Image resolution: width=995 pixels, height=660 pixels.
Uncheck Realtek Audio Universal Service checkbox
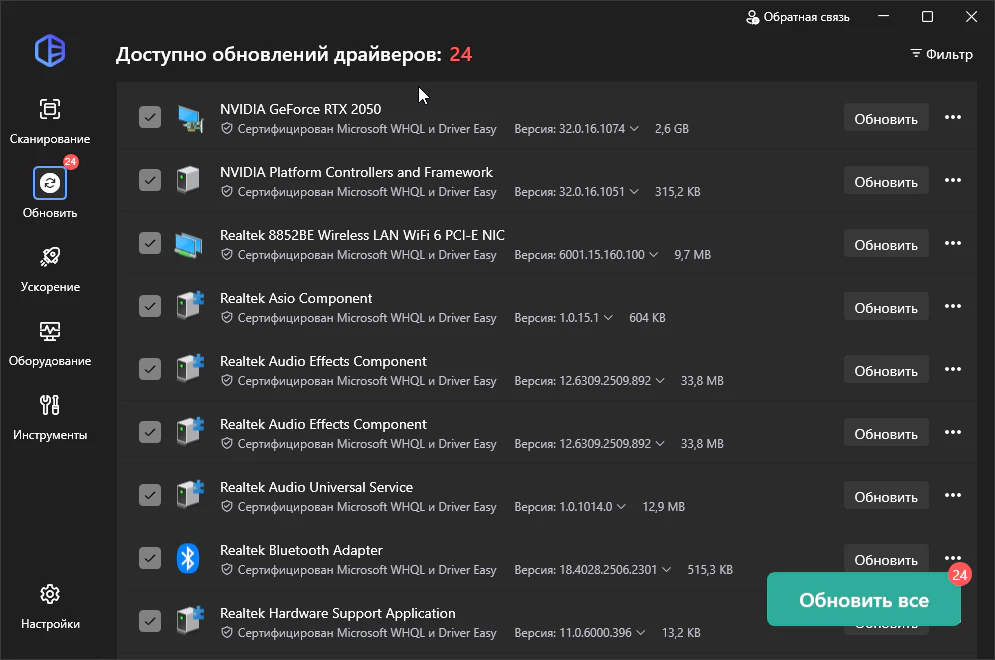(150, 495)
